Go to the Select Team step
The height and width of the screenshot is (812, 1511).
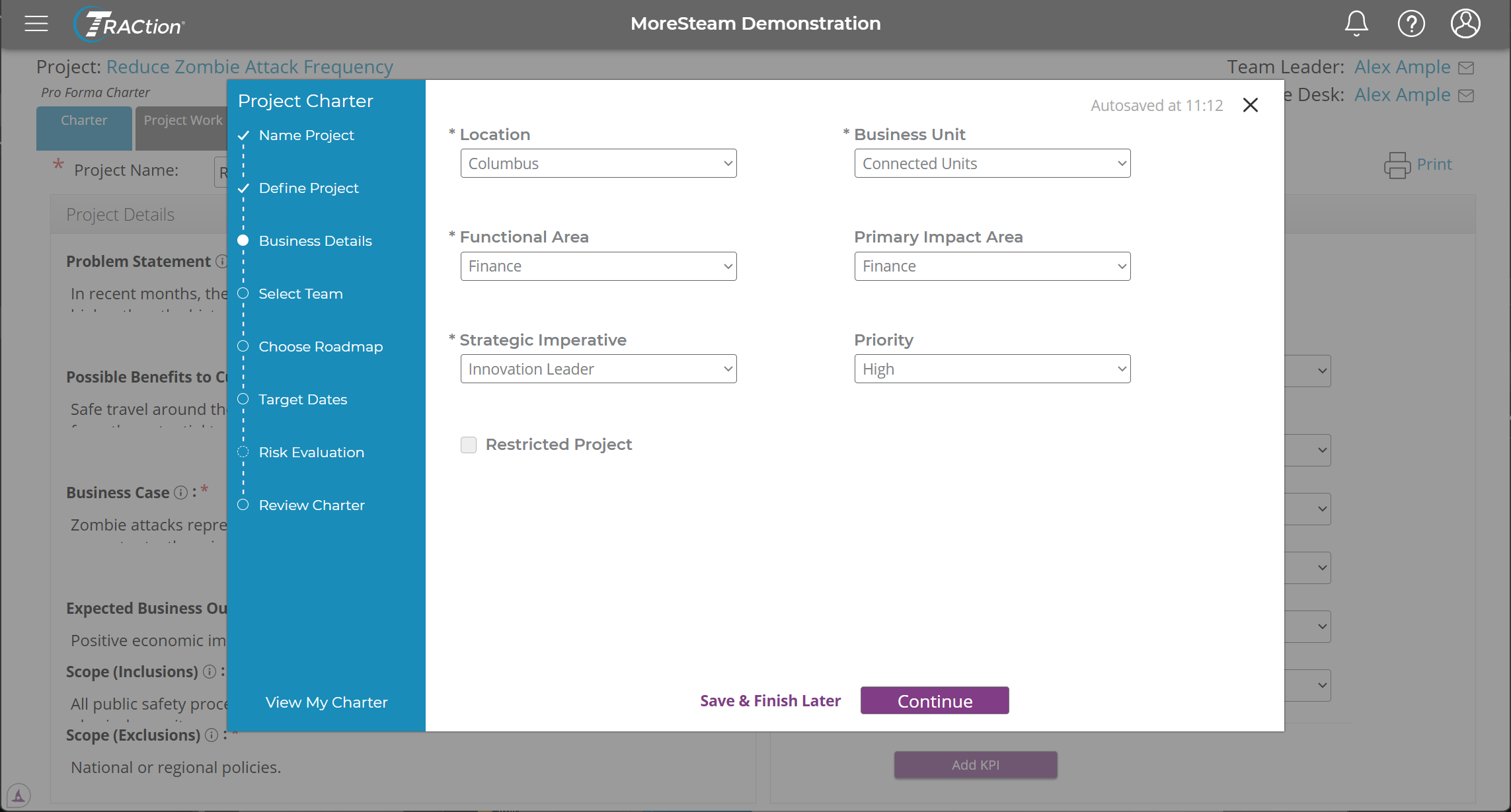(x=301, y=294)
